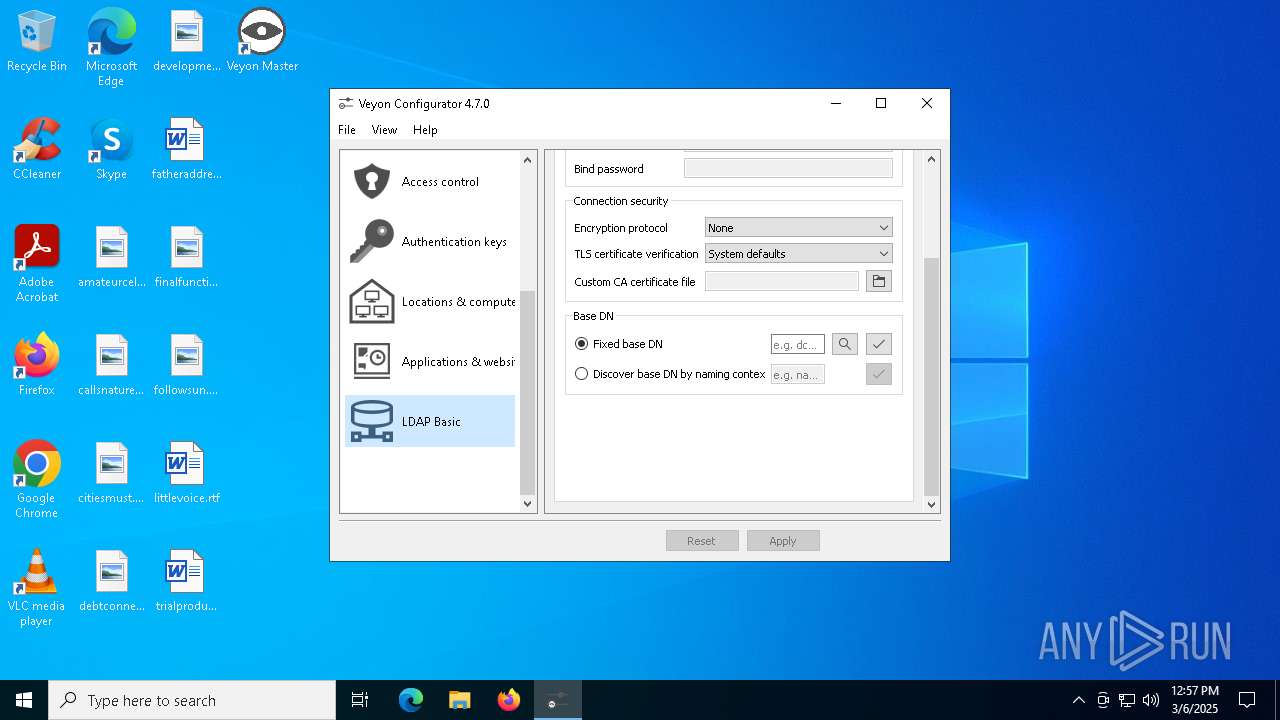This screenshot has height=720, width=1280.
Task: Open Edge from the taskbar
Action: 411,700
